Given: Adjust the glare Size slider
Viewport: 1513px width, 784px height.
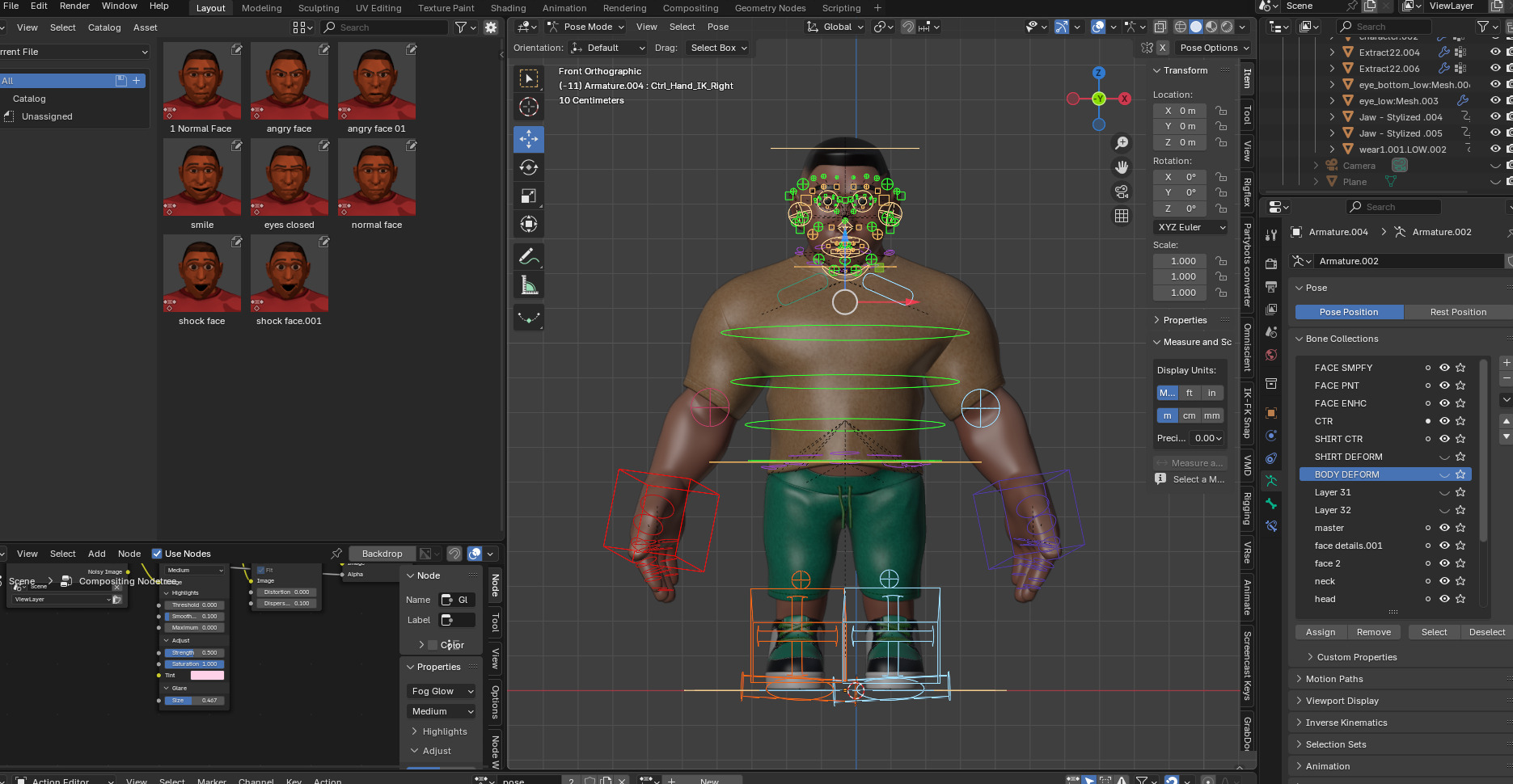Looking at the screenshot, I should click(194, 701).
